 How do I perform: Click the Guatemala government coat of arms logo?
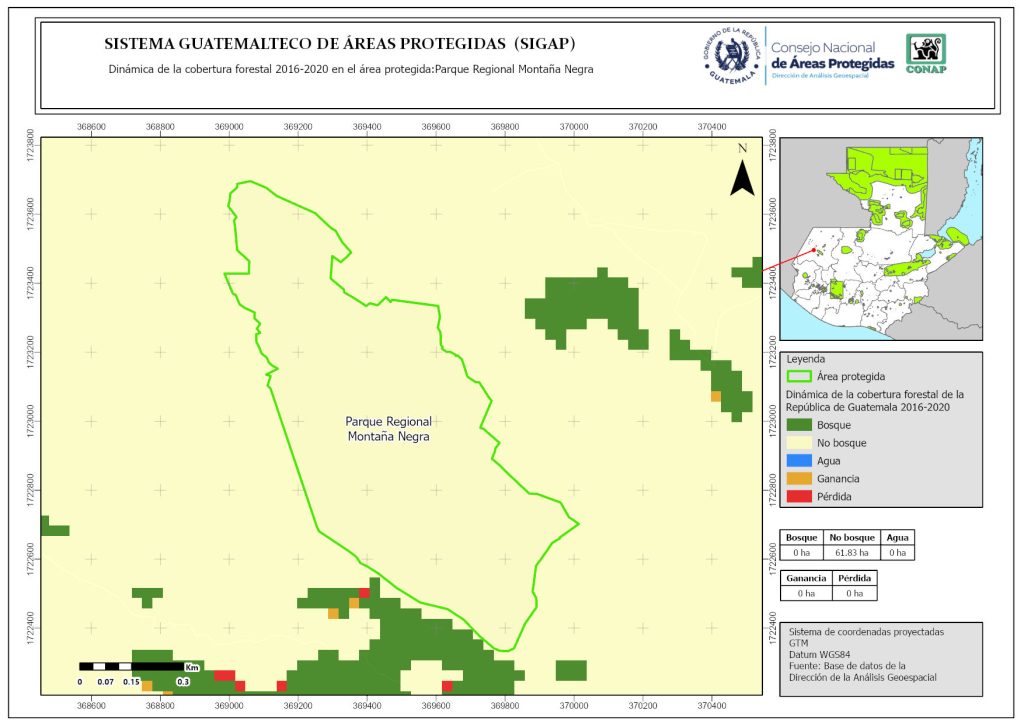(731, 54)
